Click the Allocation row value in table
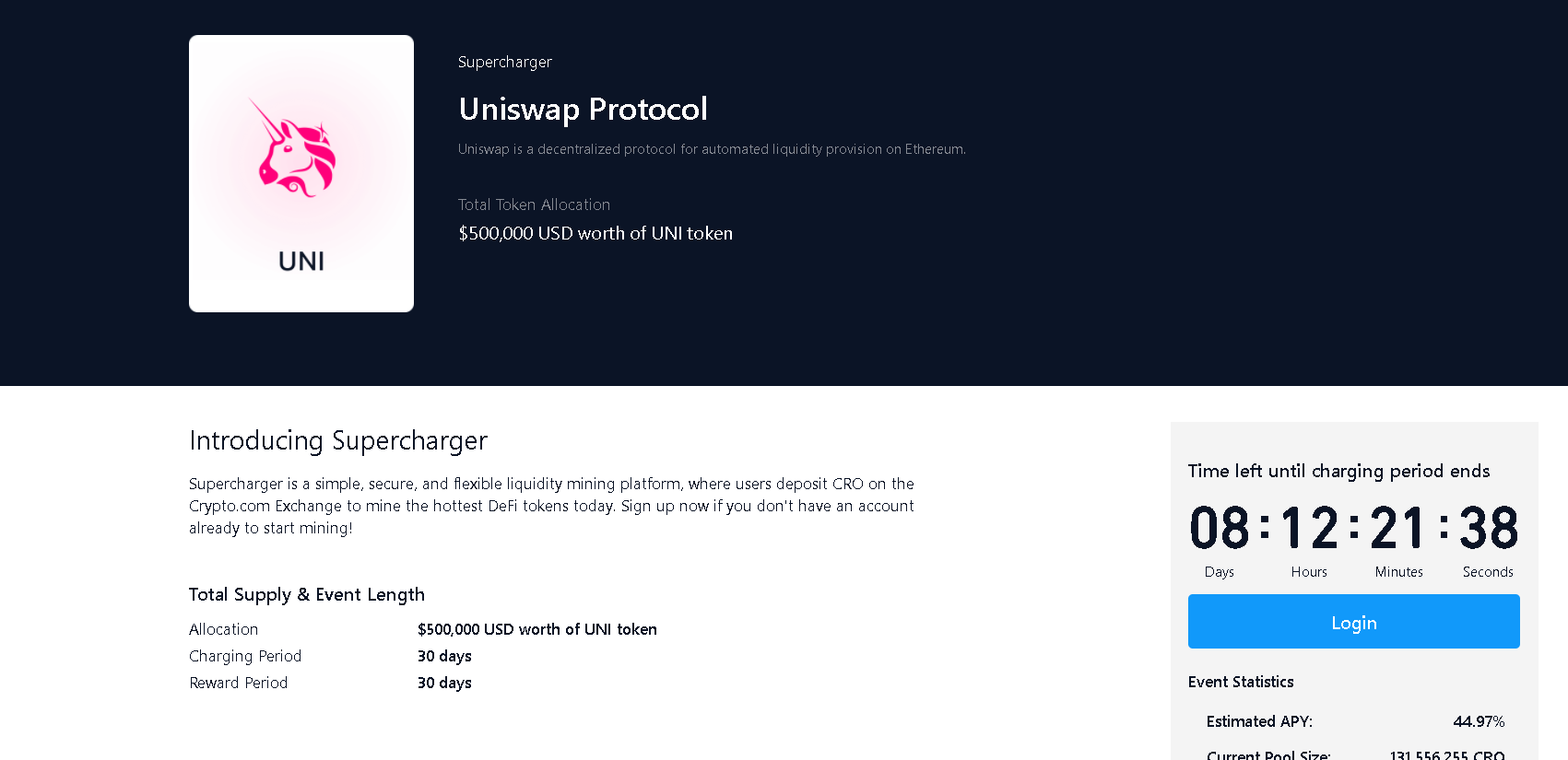The height and width of the screenshot is (760, 1568). coord(537,629)
